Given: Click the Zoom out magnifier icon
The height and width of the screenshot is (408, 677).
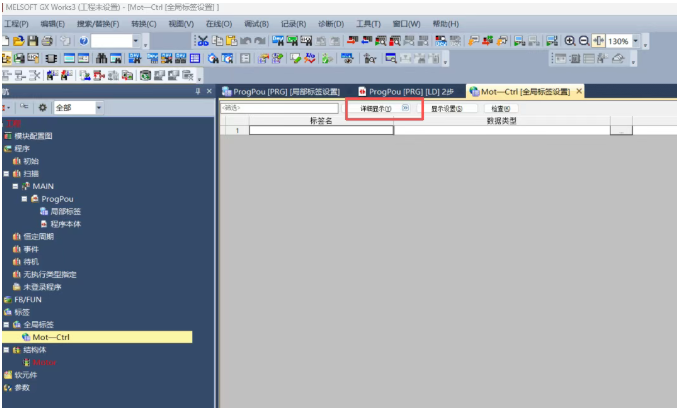Looking at the screenshot, I should (x=583, y=41).
